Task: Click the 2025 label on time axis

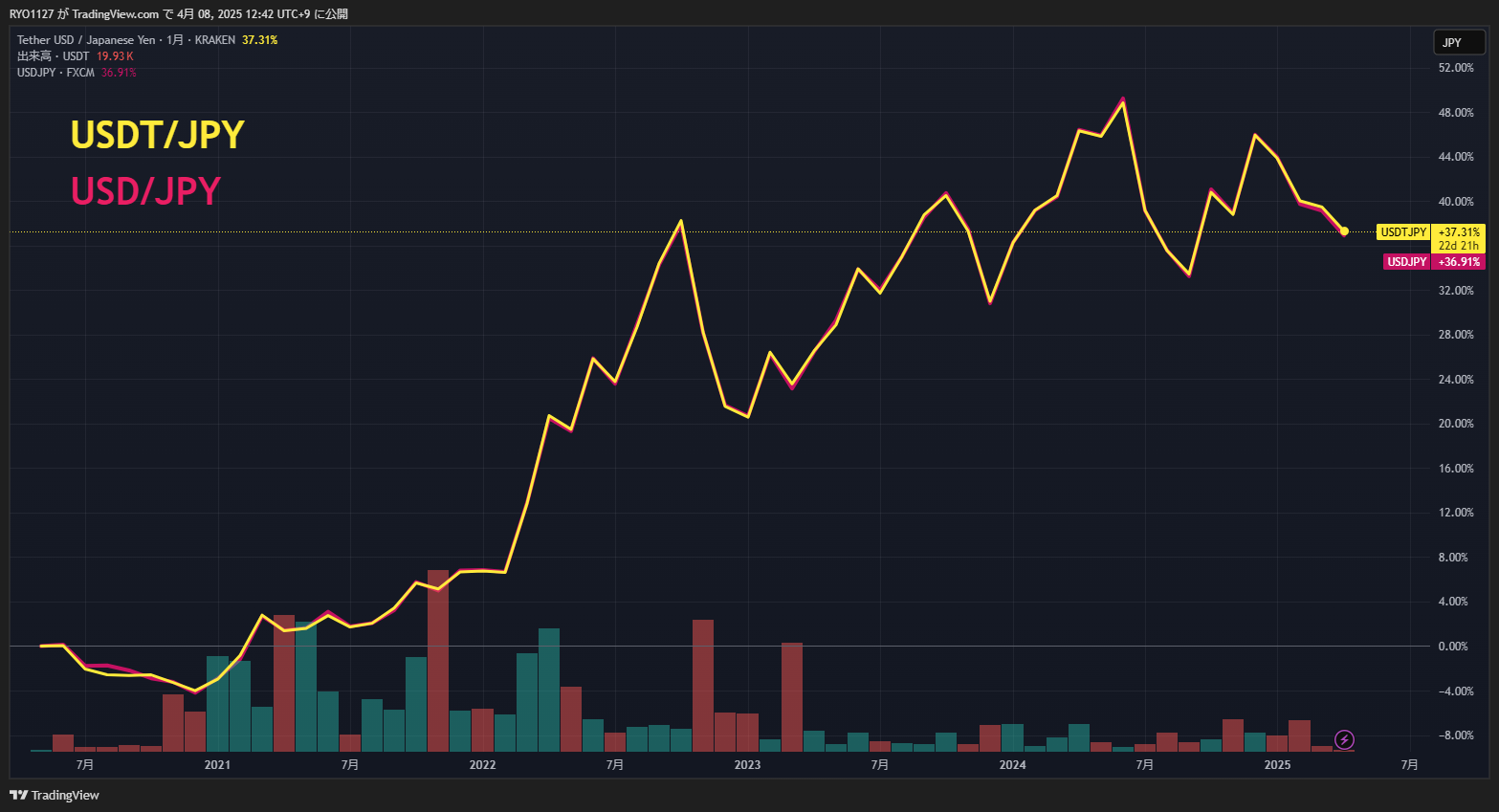Action: click(1277, 765)
